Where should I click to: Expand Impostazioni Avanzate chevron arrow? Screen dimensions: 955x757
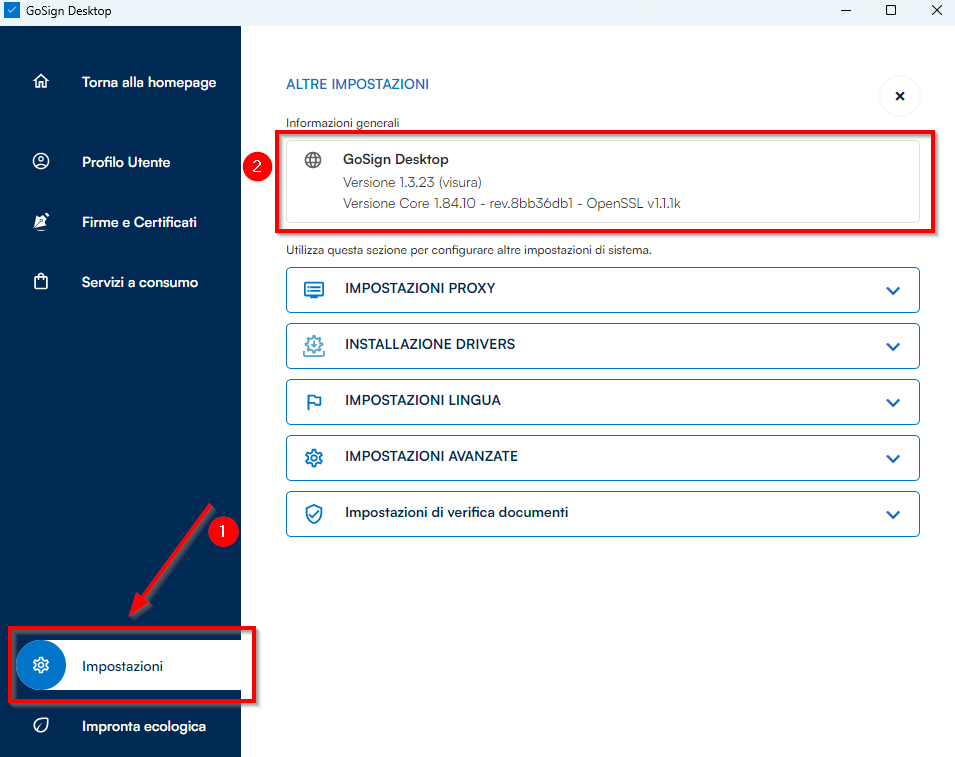coord(893,459)
